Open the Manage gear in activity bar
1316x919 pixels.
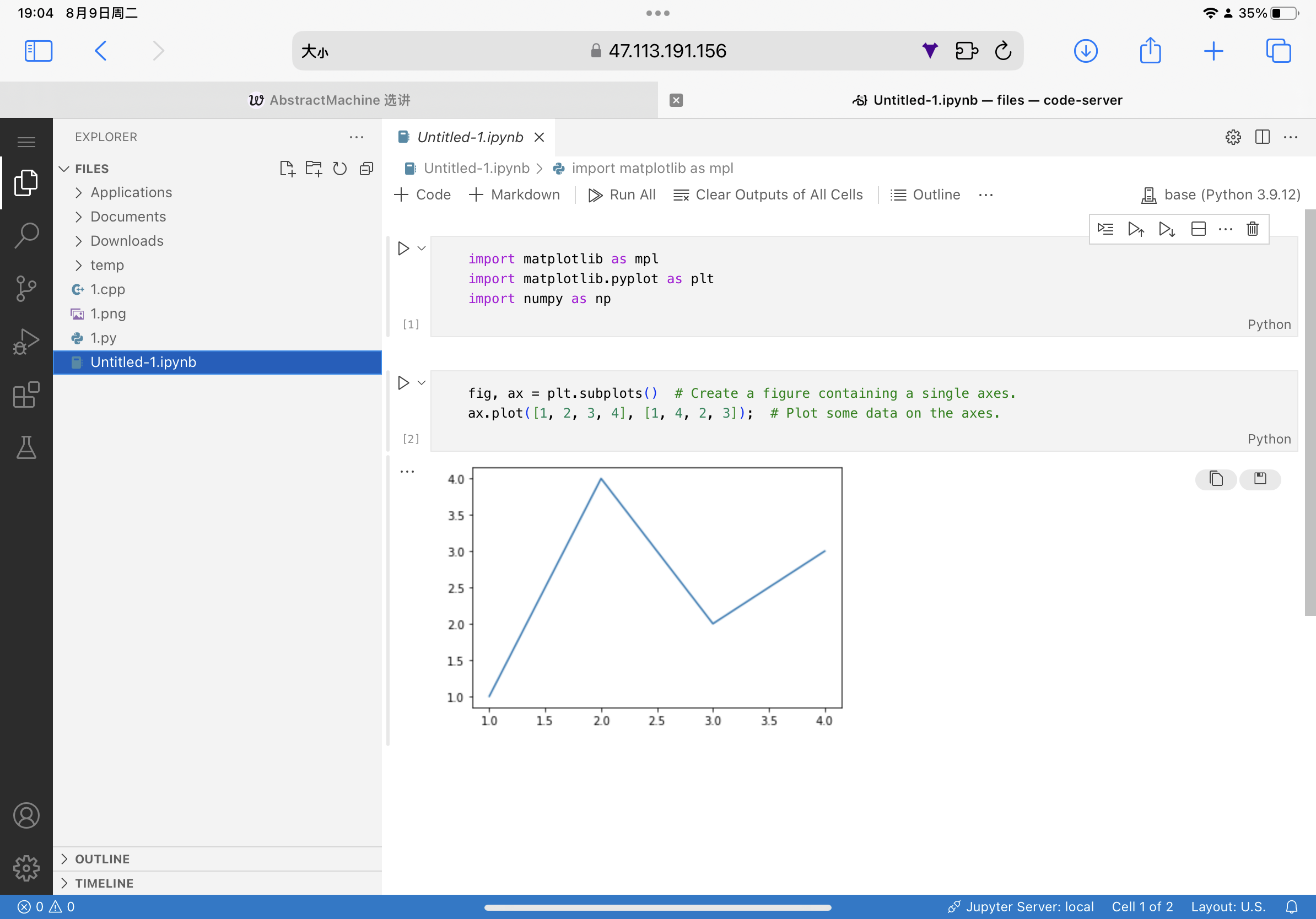pyautogui.click(x=26, y=868)
